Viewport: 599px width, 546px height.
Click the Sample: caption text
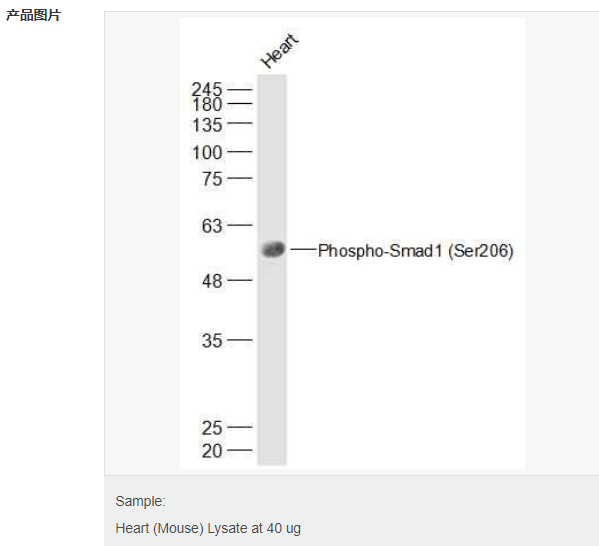[140, 501]
